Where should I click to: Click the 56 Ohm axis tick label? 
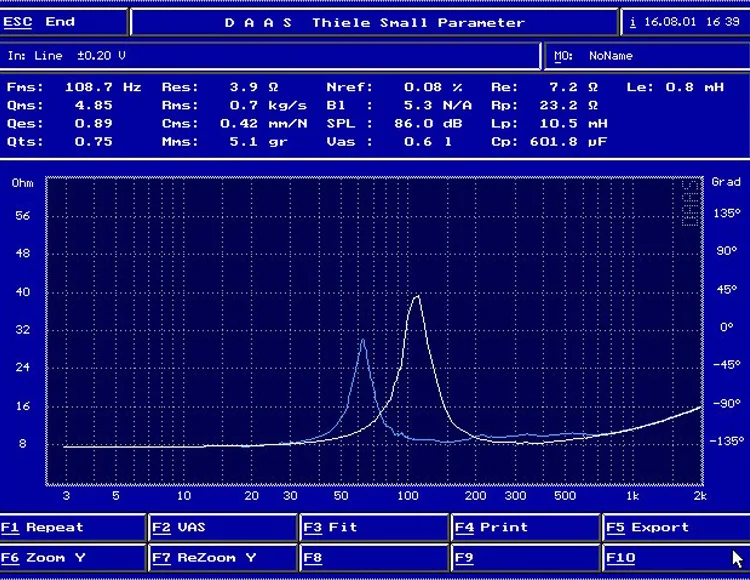22,216
